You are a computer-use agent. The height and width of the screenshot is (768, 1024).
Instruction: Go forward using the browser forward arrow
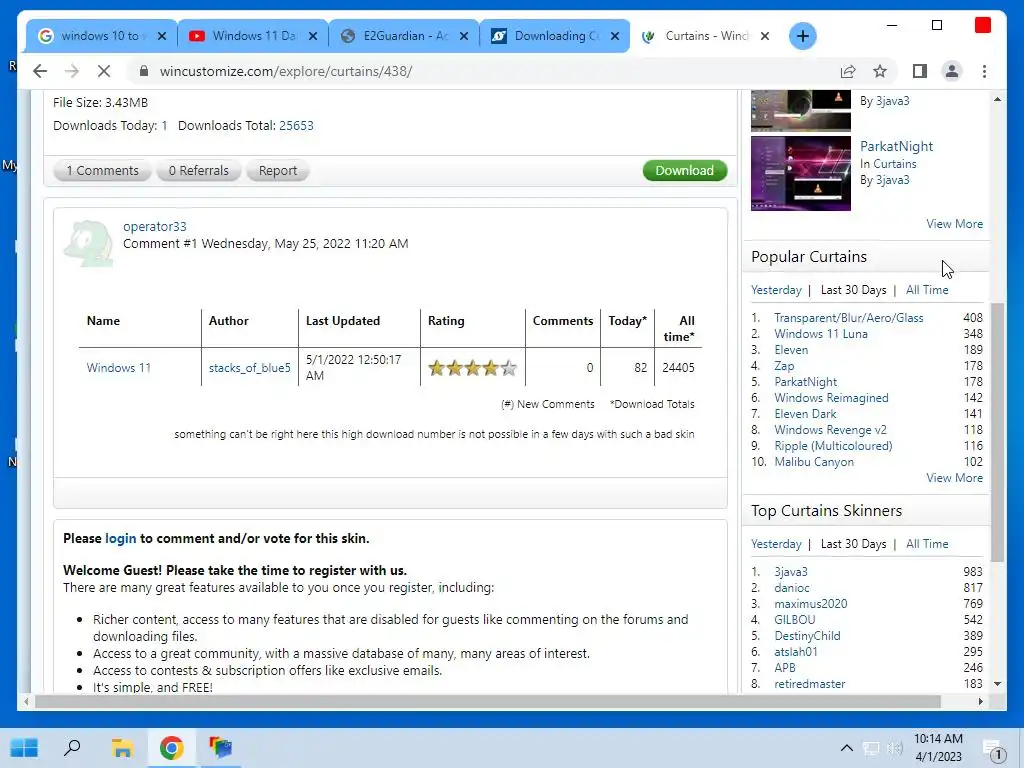pos(72,71)
